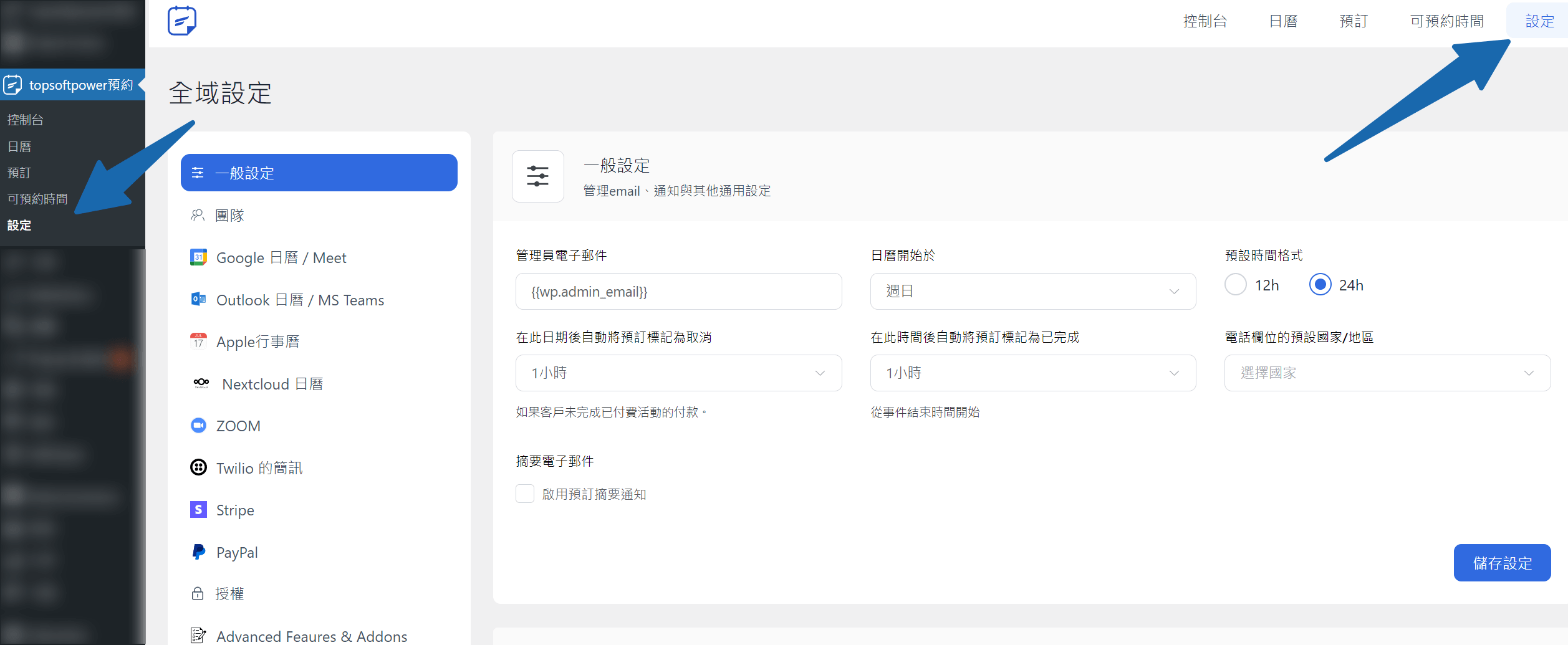
Task: Open the ZOOM integration icon
Action: (x=198, y=426)
